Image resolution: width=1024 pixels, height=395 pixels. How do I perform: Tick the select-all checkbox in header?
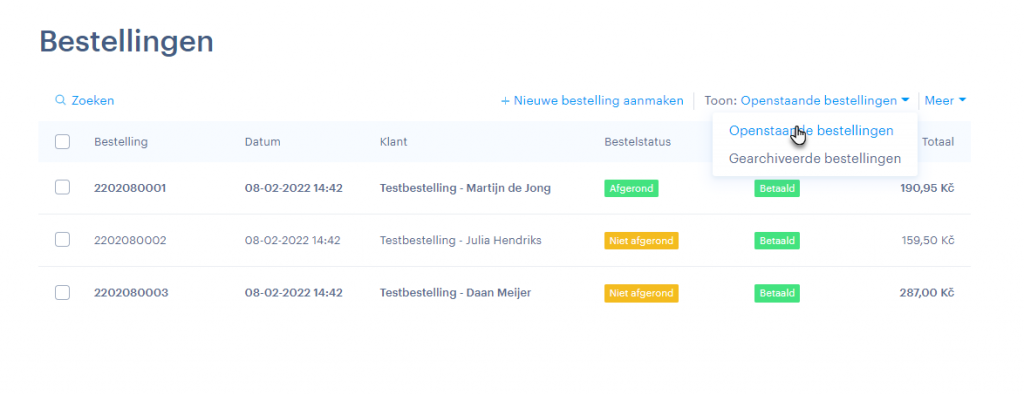[x=62, y=142]
